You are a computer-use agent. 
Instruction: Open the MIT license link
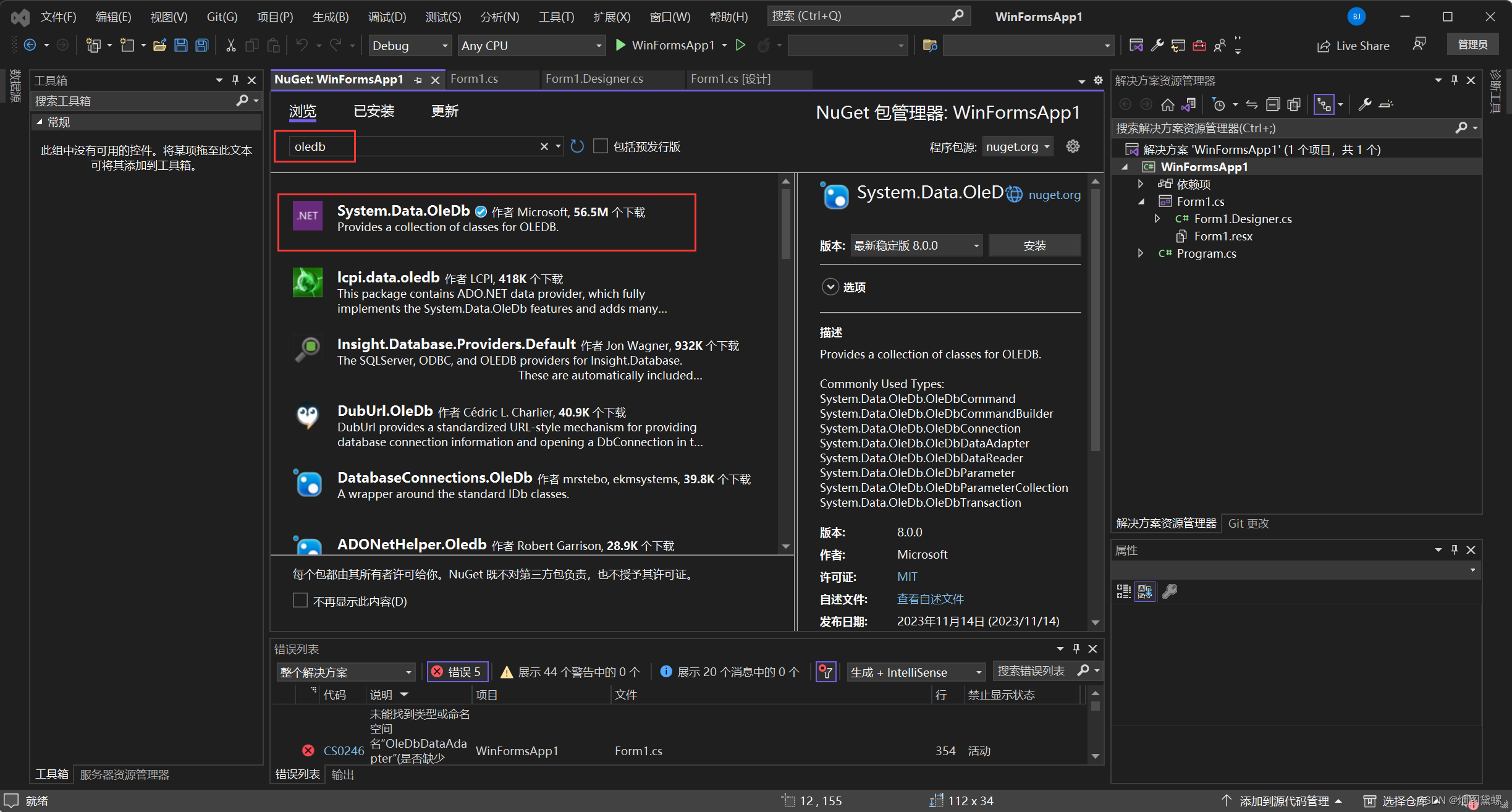pos(907,577)
